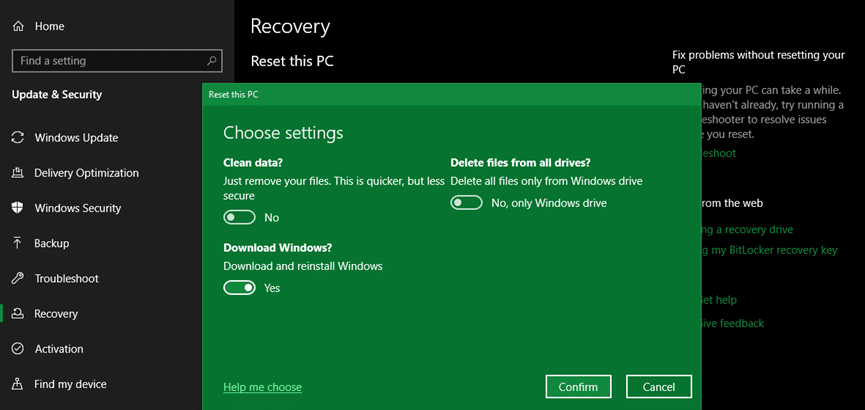Screen dimensions: 865x410
Task: Turn off the Download Windows switch
Action: coord(240,288)
